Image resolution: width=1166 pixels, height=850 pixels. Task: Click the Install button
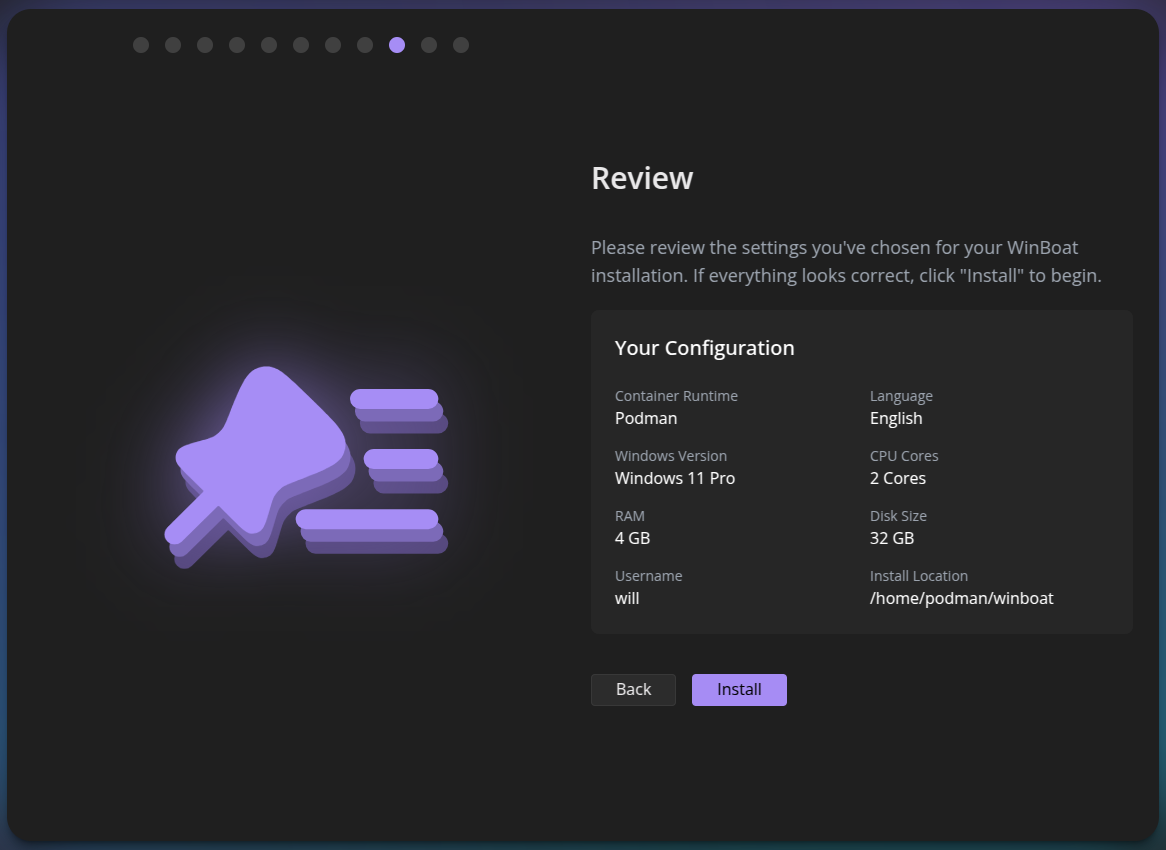(x=739, y=690)
